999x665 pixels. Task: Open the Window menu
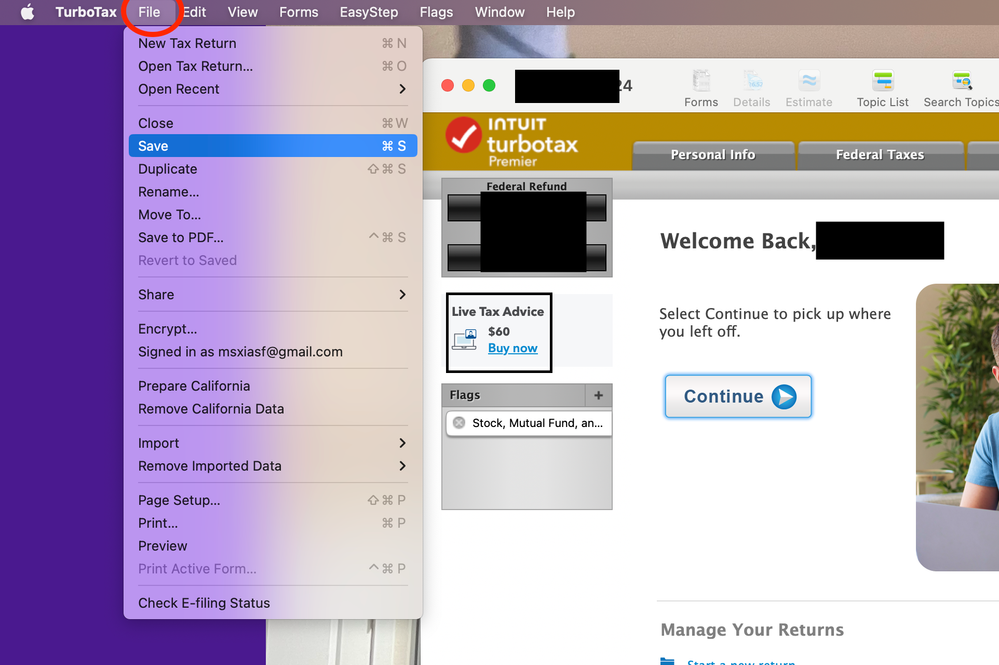click(500, 12)
